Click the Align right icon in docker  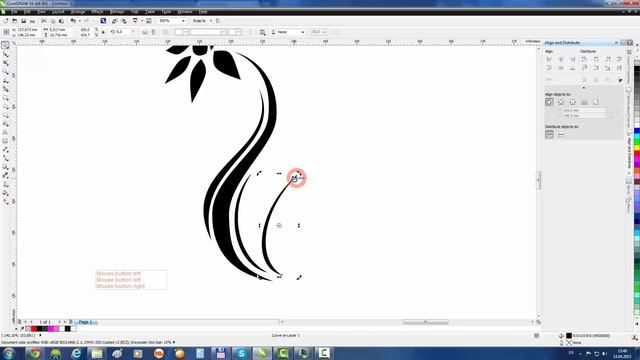coord(573,60)
